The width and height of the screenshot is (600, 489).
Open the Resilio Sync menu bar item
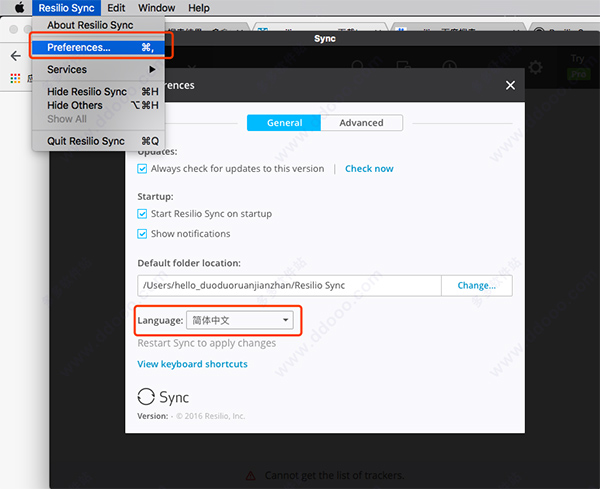[x=66, y=8]
